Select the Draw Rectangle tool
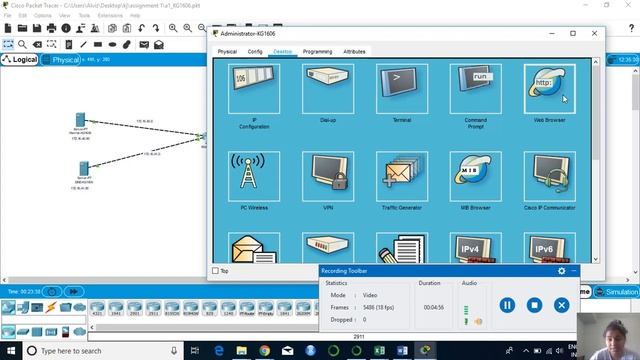The width and height of the screenshot is (640, 360). (98, 44)
